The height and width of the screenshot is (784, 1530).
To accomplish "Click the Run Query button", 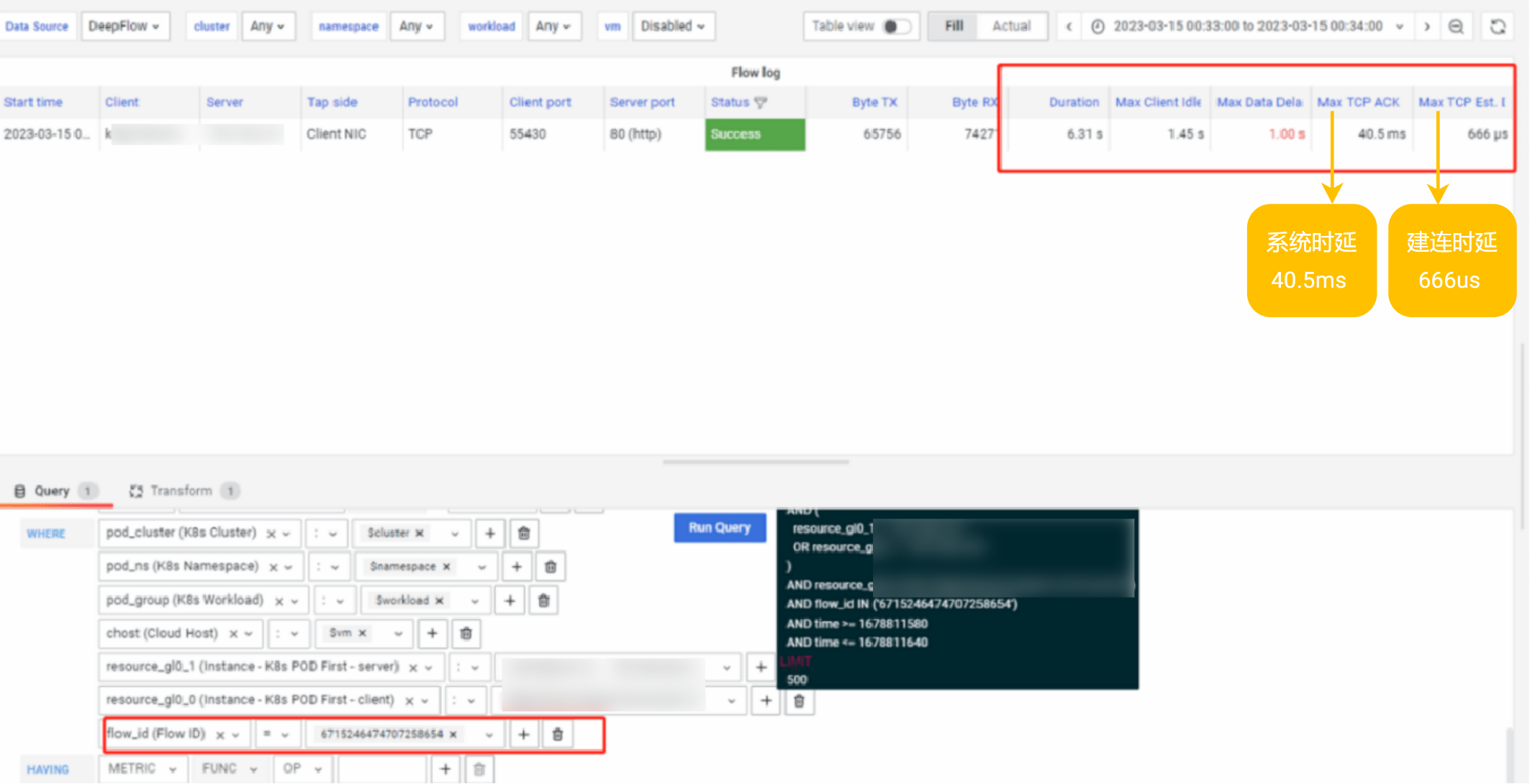I will click(x=719, y=527).
